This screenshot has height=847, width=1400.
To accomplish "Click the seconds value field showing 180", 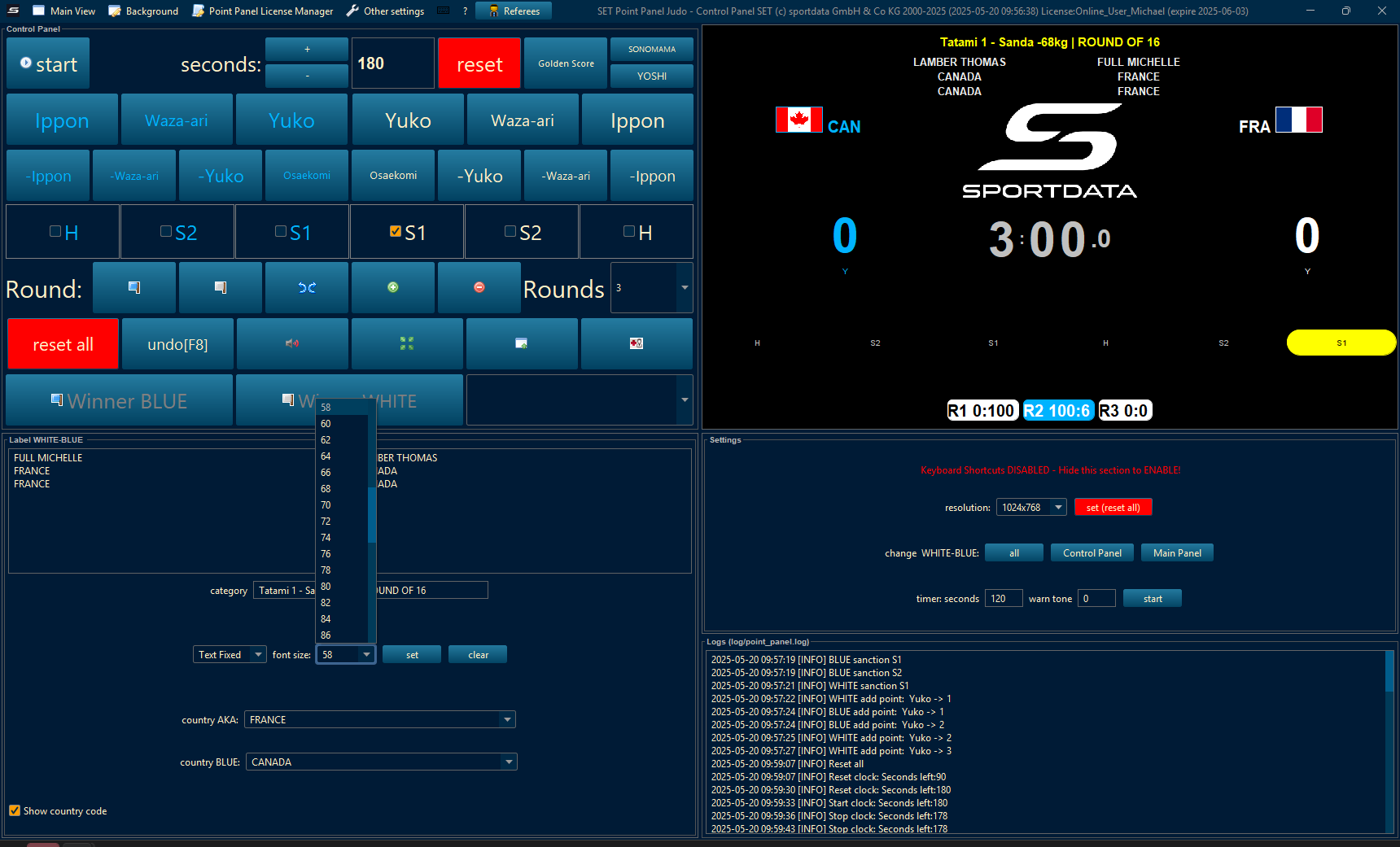I will tap(393, 63).
